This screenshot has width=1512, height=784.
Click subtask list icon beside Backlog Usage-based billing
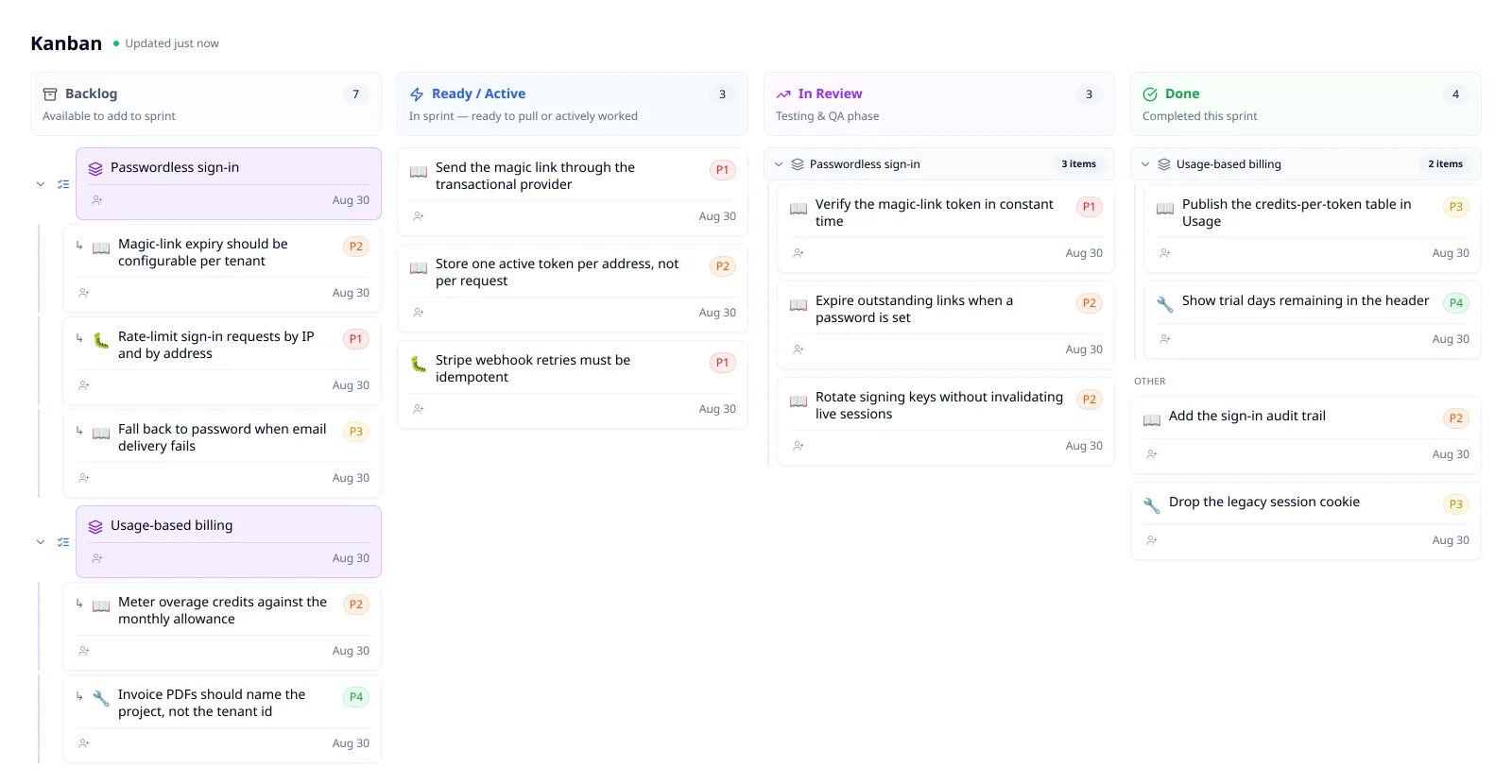tap(63, 542)
